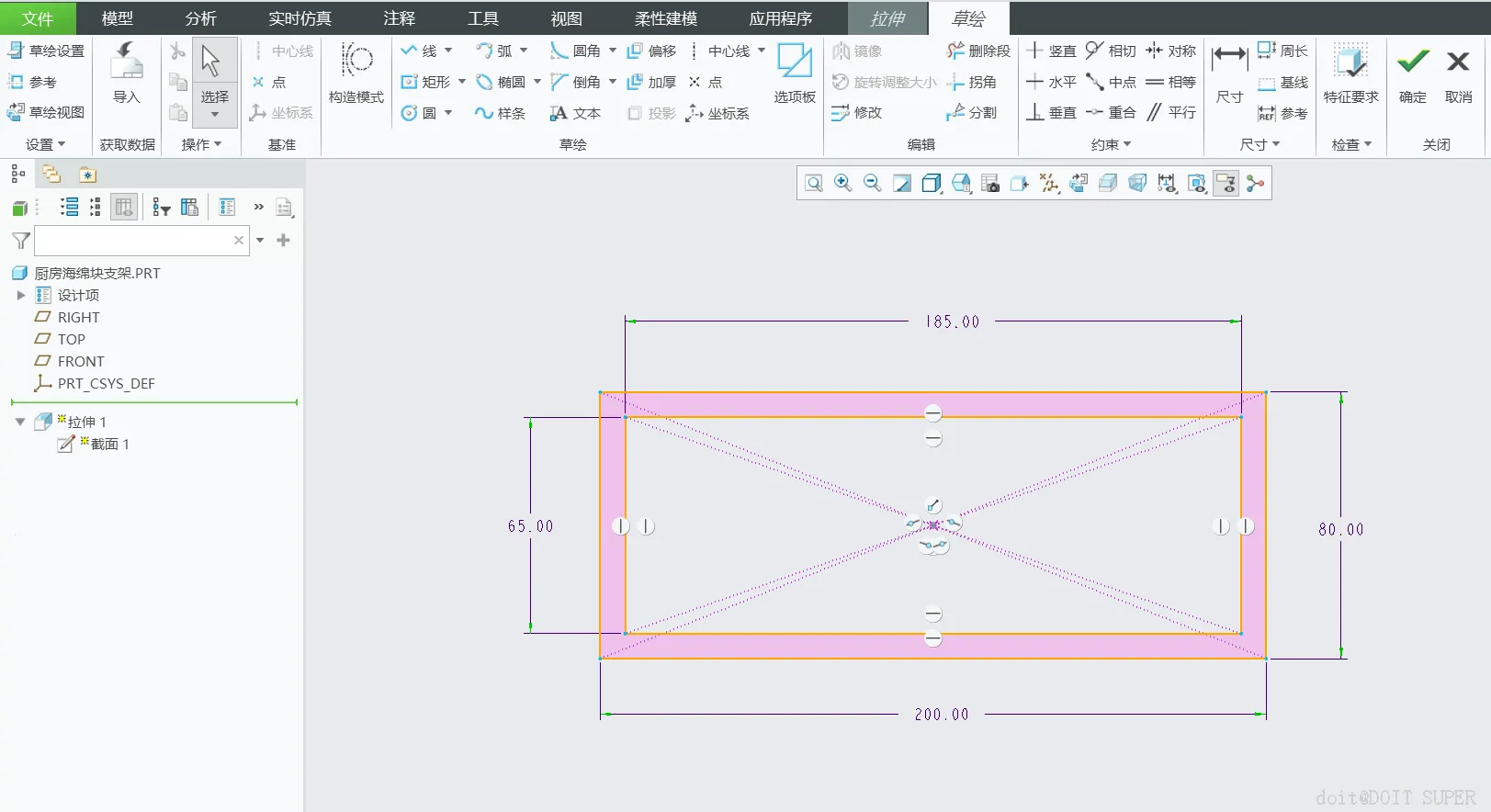The width and height of the screenshot is (1491, 812).
Task: Open the 文件 file menu
Action: [38, 18]
